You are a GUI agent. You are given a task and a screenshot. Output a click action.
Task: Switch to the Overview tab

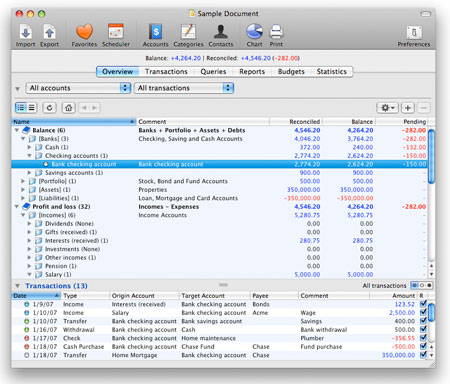point(117,72)
